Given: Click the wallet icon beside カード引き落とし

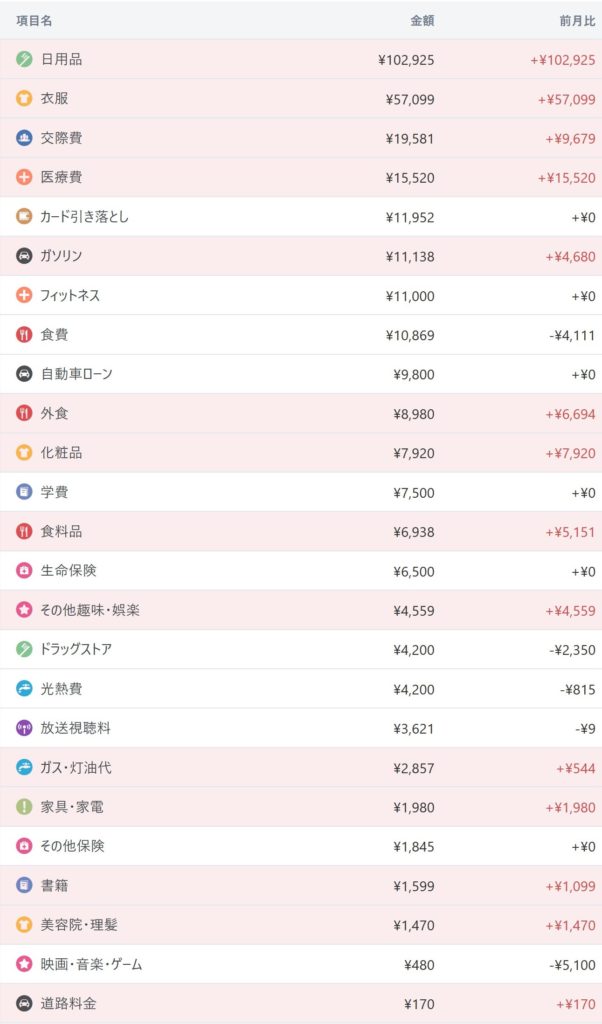Looking at the screenshot, I should pyautogui.click(x=24, y=216).
